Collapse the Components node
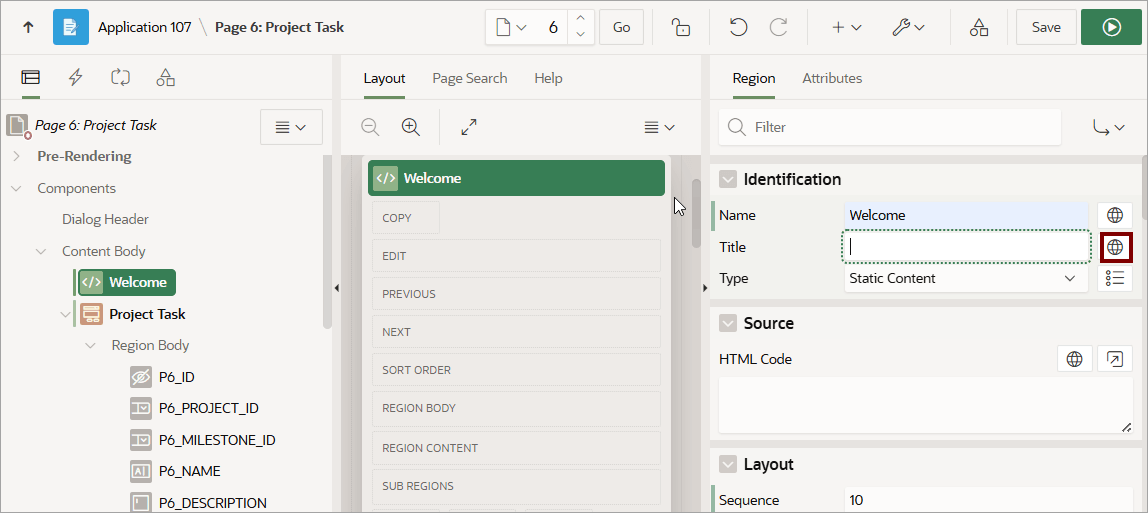This screenshot has width=1148, height=513. 16,188
